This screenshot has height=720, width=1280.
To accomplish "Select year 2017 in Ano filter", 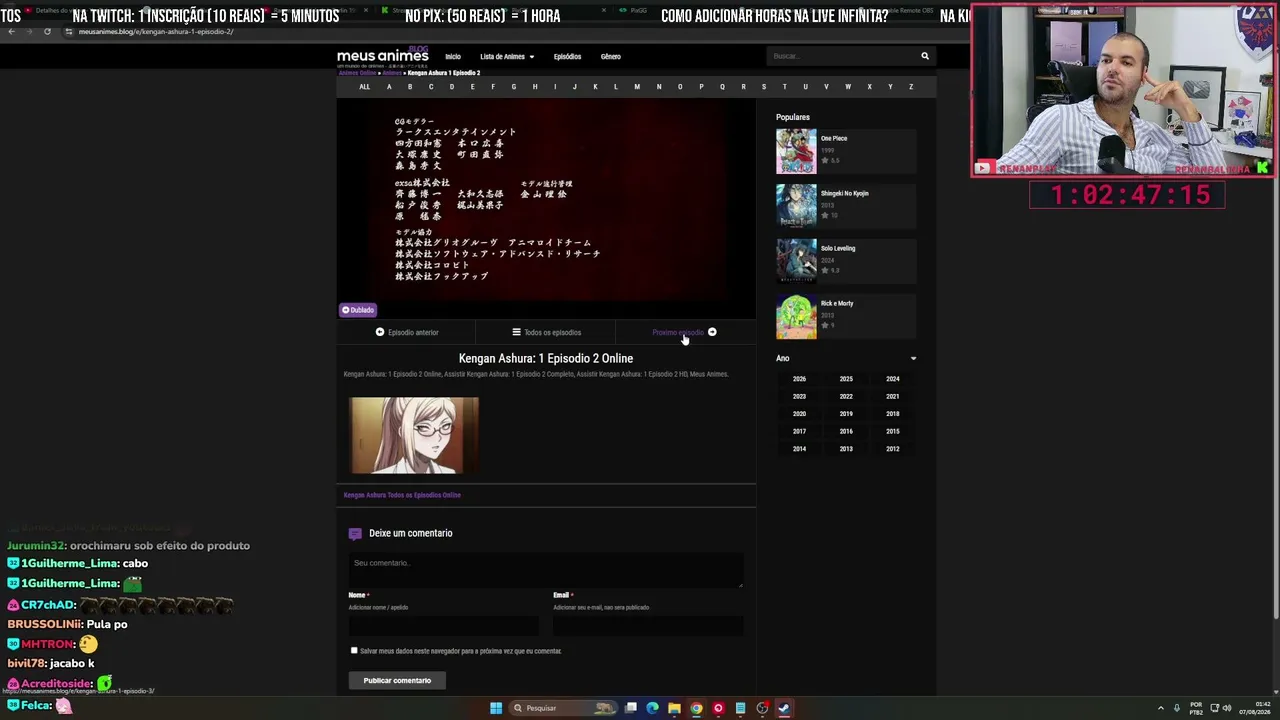I will coord(799,432).
